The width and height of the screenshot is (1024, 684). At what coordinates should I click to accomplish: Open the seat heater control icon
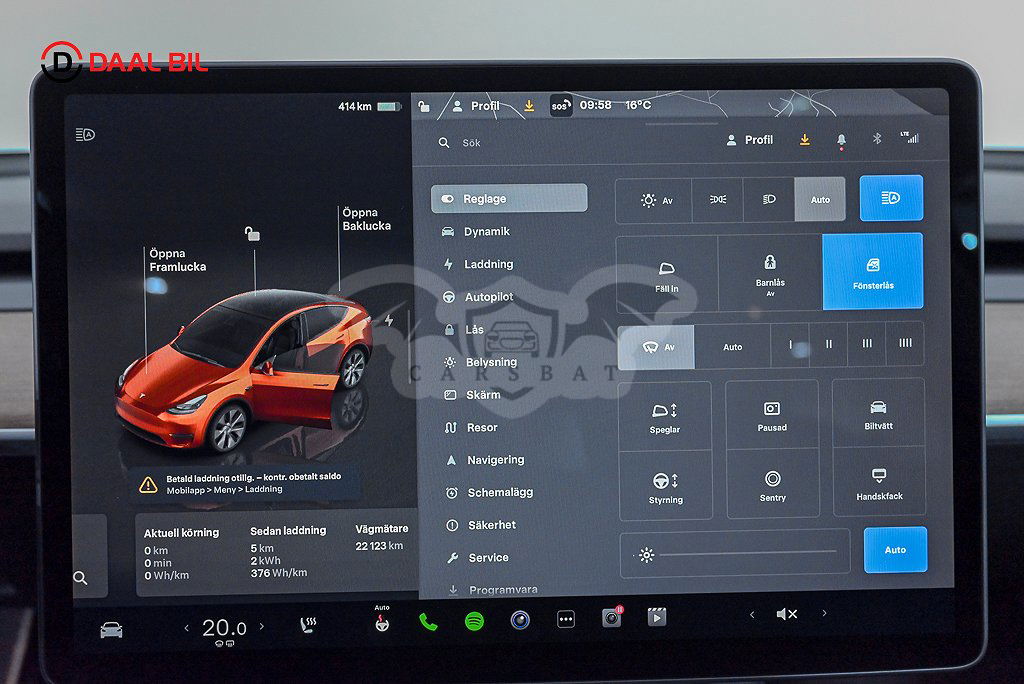coord(308,626)
